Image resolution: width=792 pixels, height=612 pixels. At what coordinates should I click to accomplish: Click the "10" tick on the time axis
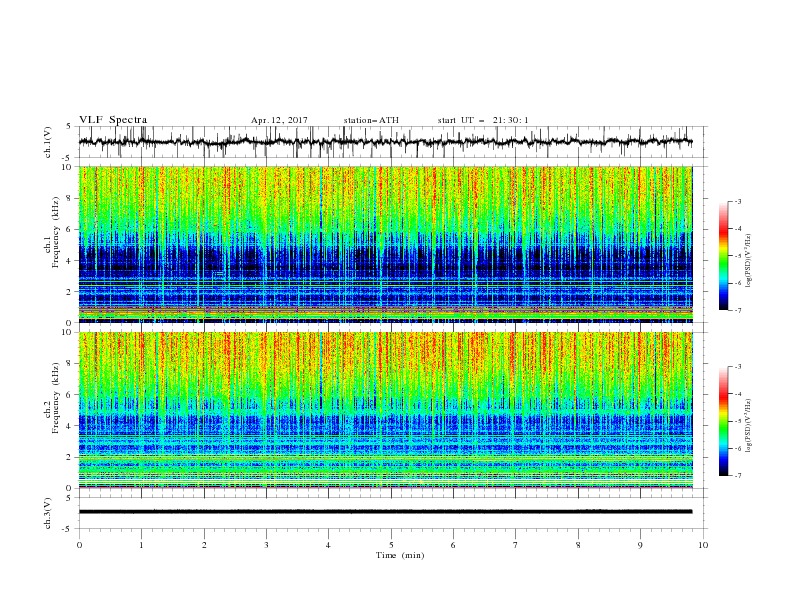point(703,545)
